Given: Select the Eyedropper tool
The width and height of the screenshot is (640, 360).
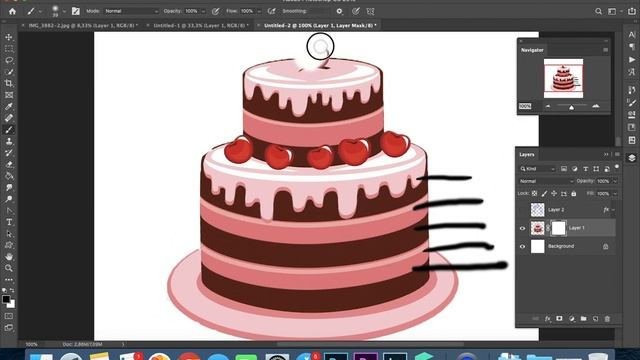Looking at the screenshot, I should click(x=9, y=107).
